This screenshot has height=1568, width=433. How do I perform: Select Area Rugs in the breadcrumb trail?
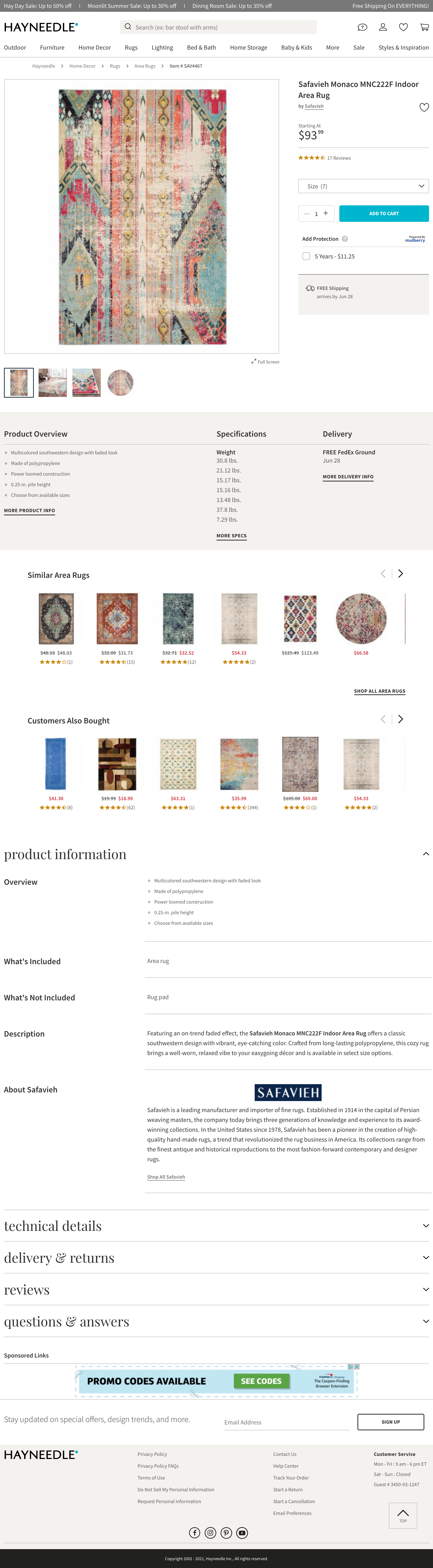tap(144, 66)
